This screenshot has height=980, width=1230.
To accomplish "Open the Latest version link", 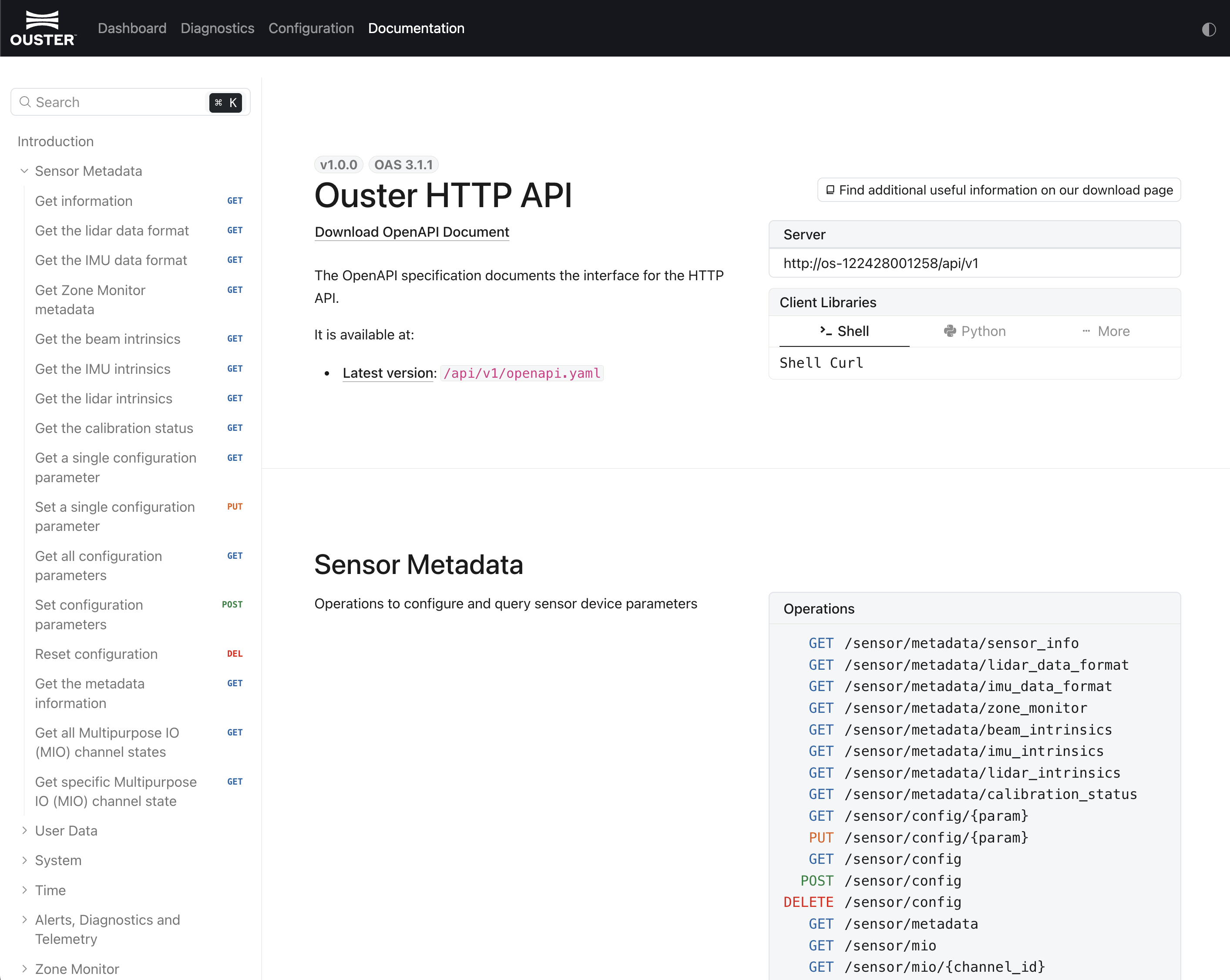I will (x=388, y=373).
